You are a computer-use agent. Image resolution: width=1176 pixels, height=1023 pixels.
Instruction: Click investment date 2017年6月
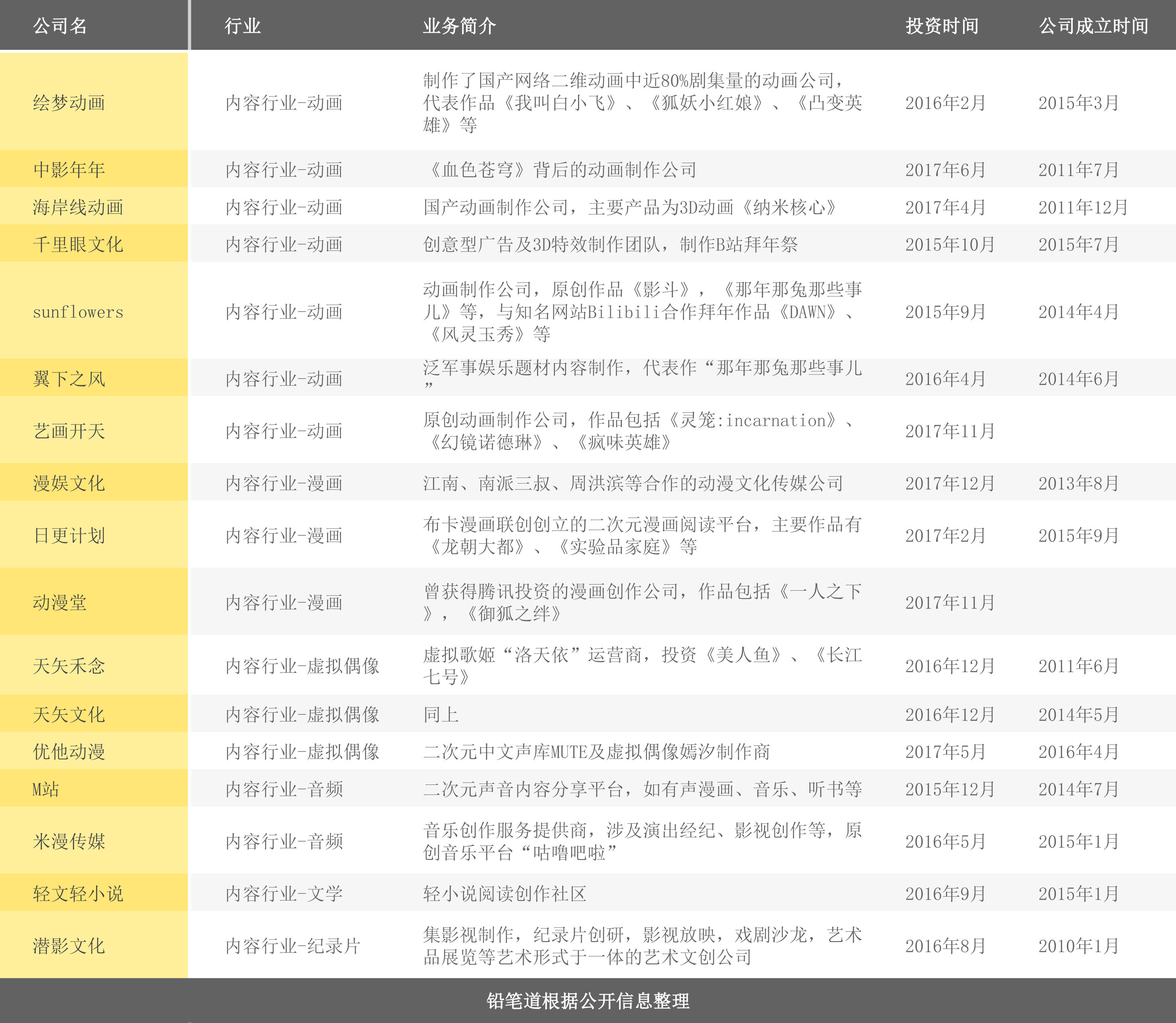[946, 170]
